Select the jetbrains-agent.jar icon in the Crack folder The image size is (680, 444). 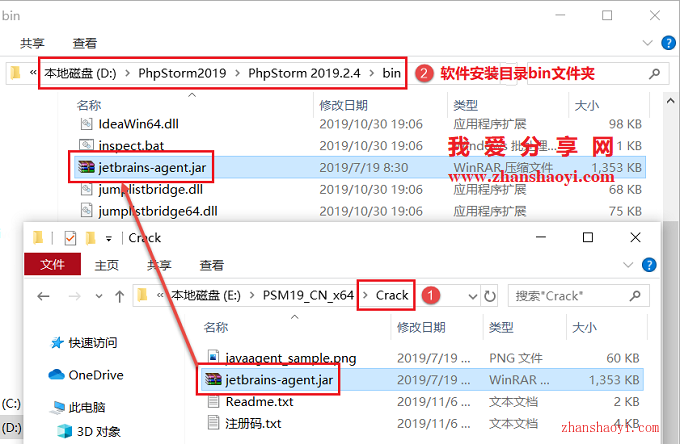click(213, 379)
